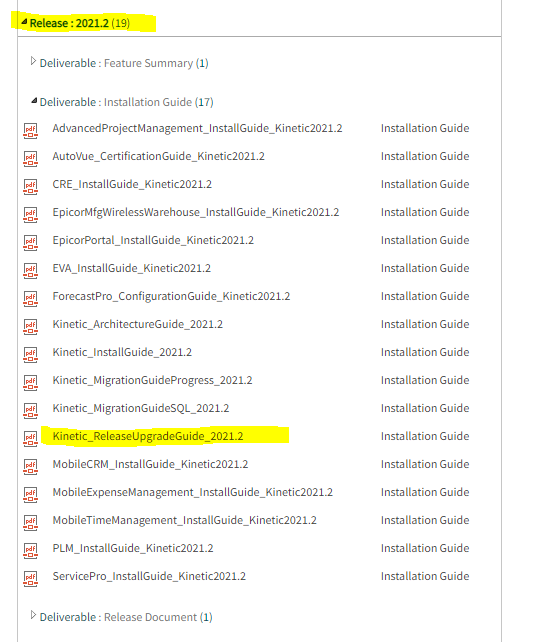The height and width of the screenshot is (642, 549).
Task: Open EpicorPortal_InstallGuide_Kinetic2021.2 link
Action: point(153,240)
